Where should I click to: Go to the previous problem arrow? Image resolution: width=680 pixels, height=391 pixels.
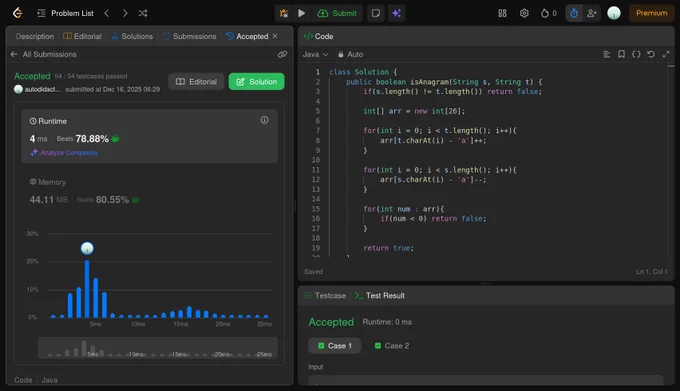click(107, 13)
